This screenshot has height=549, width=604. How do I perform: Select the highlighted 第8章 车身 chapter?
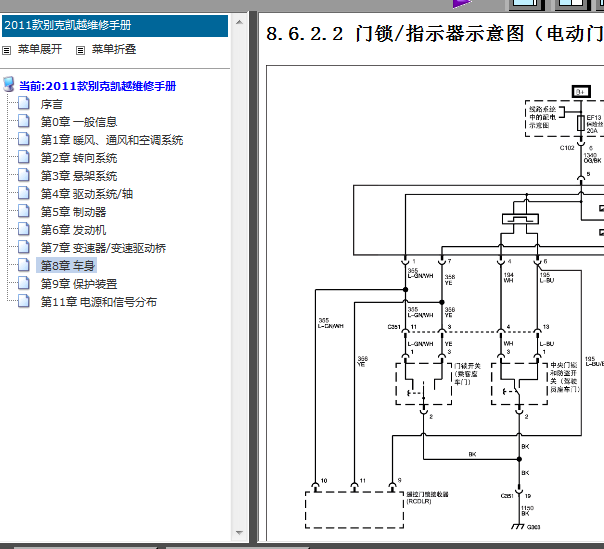[67, 266]
